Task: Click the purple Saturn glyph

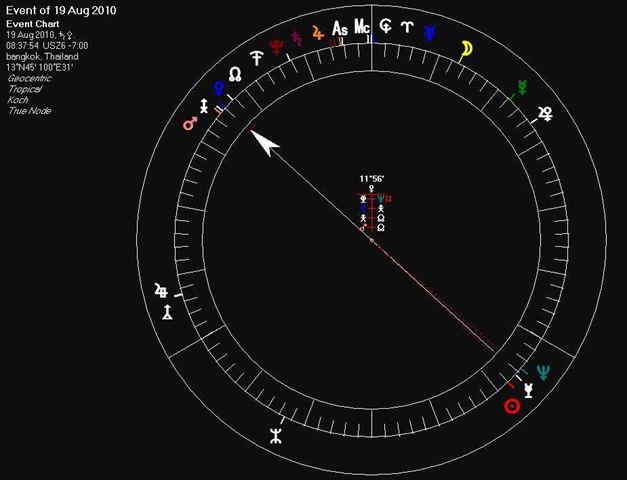Action: tap(297, 39)
